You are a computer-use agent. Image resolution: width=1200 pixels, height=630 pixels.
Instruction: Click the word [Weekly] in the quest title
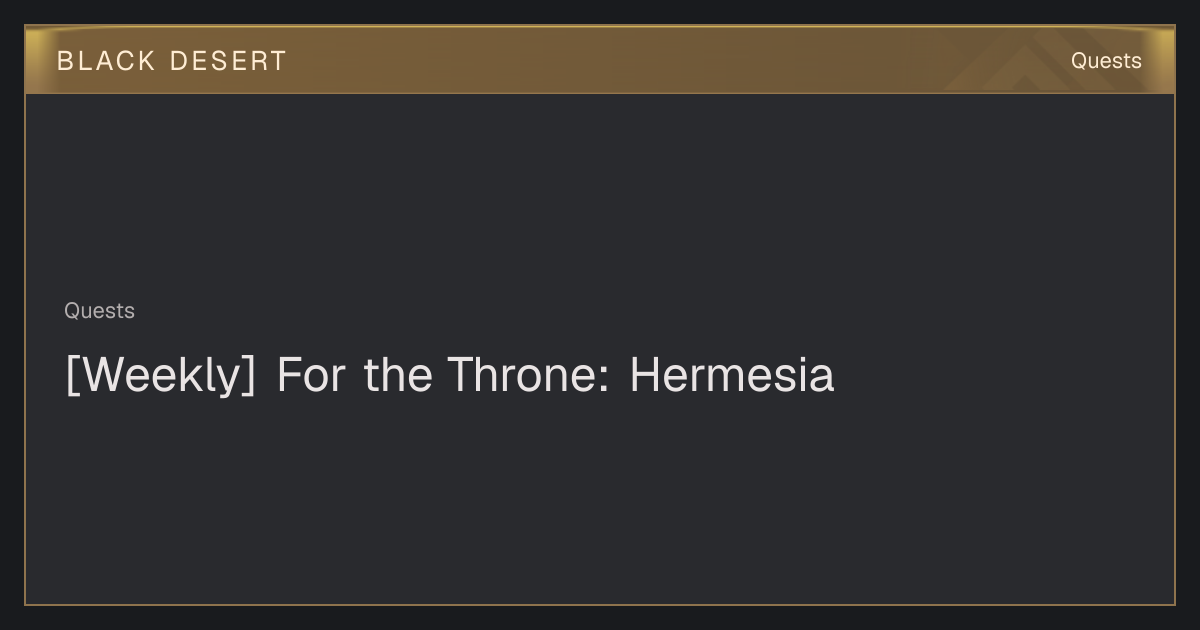[x=161, y=376]
